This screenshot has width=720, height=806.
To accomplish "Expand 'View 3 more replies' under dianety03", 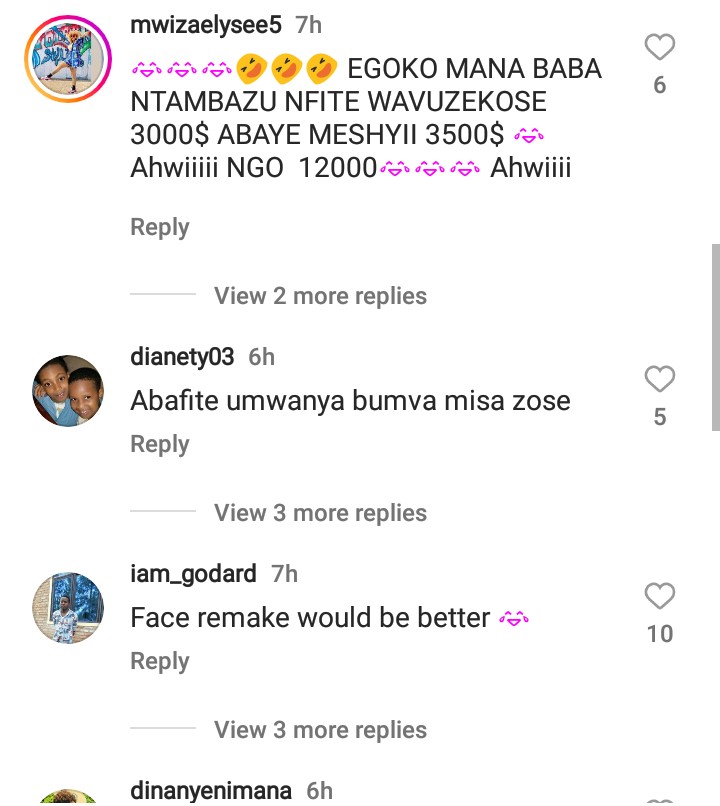I will pos(320,513).
